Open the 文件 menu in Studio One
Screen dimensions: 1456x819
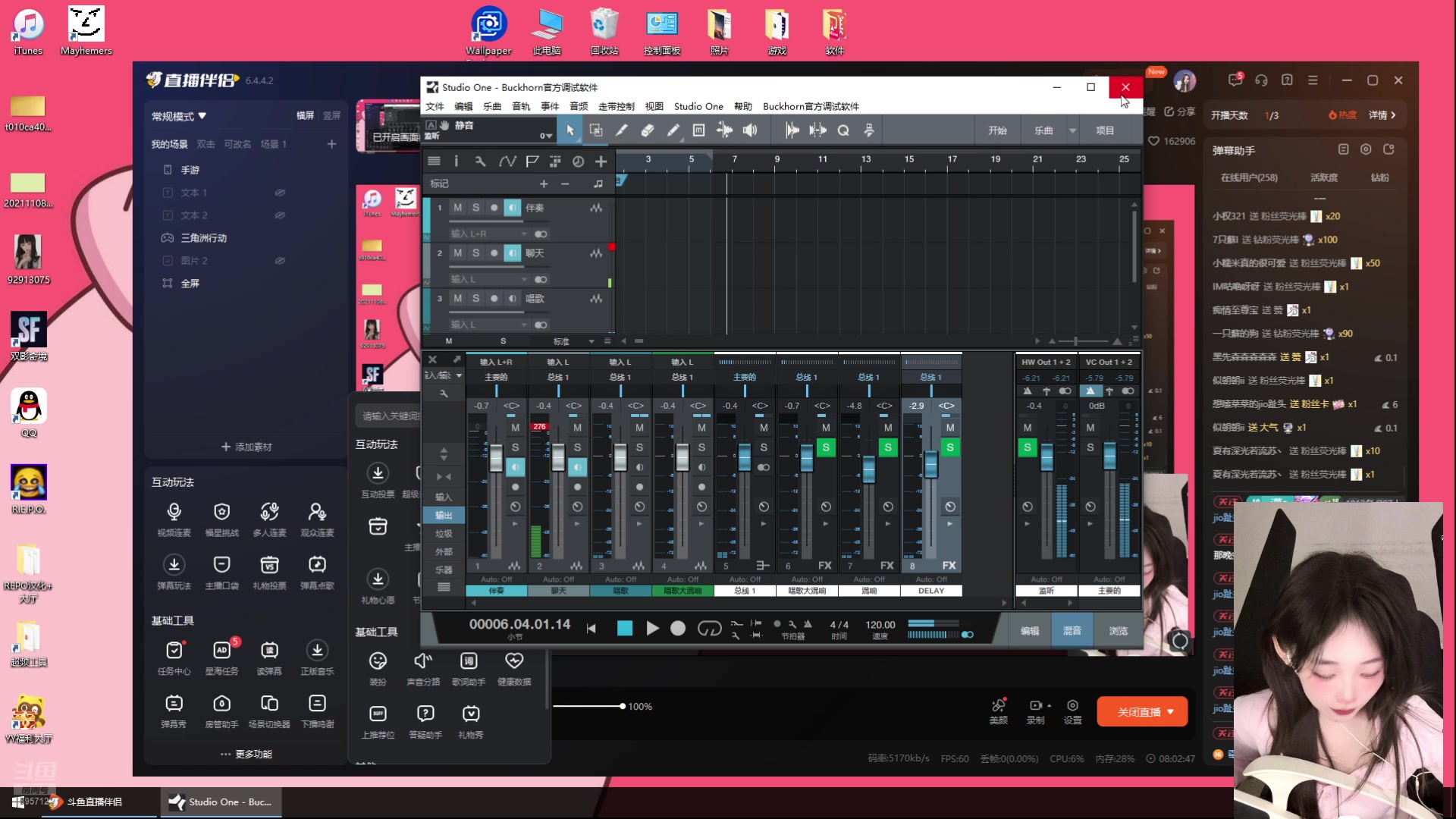coord(435,106)
